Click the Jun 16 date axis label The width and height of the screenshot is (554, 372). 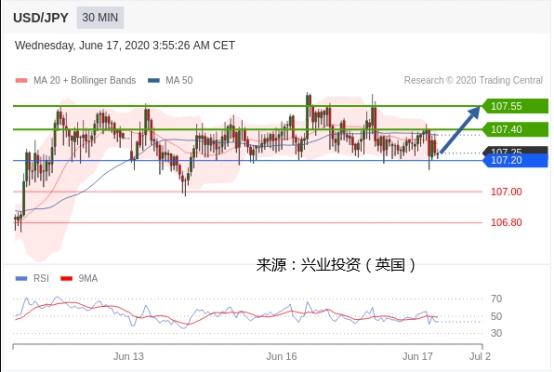282,356
